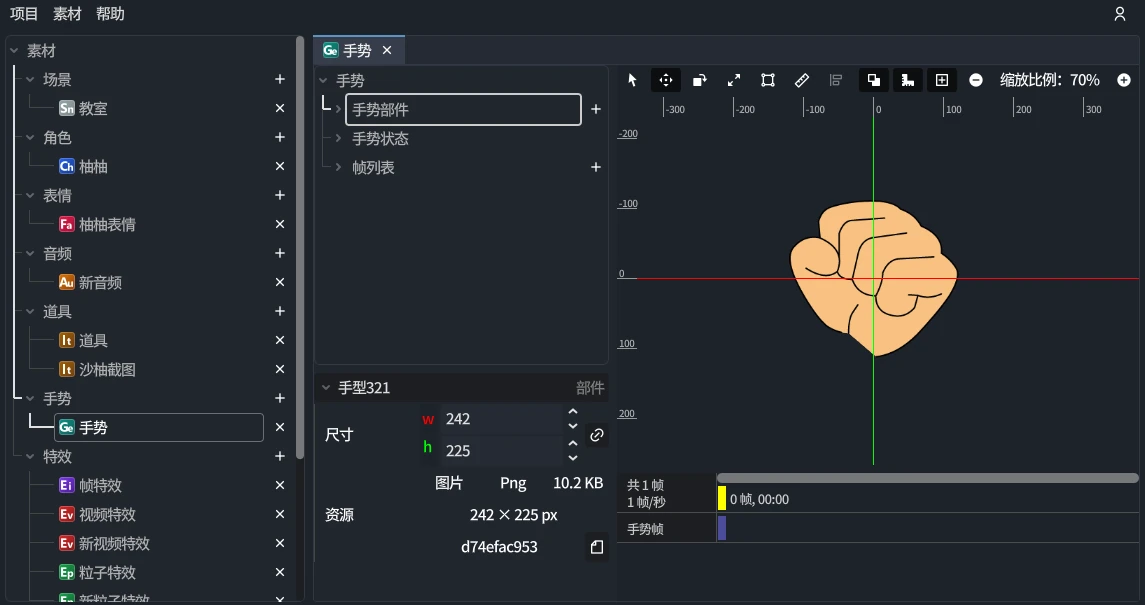Select the purple 手势帧 keyframe block
The width and height of the screenshot is (1145, 605).
coord(721,528)
